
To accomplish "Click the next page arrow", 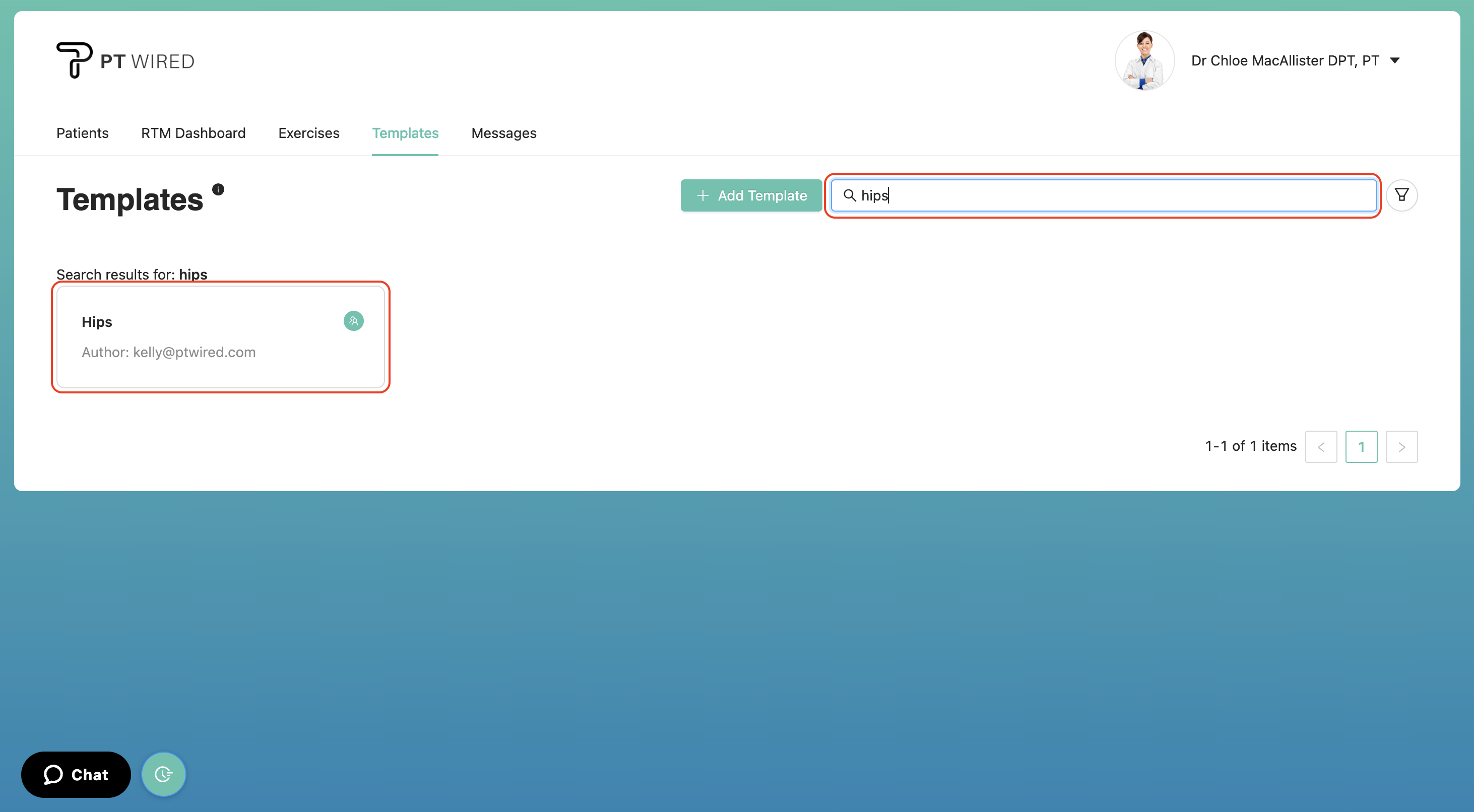I will click(1402, 447).
